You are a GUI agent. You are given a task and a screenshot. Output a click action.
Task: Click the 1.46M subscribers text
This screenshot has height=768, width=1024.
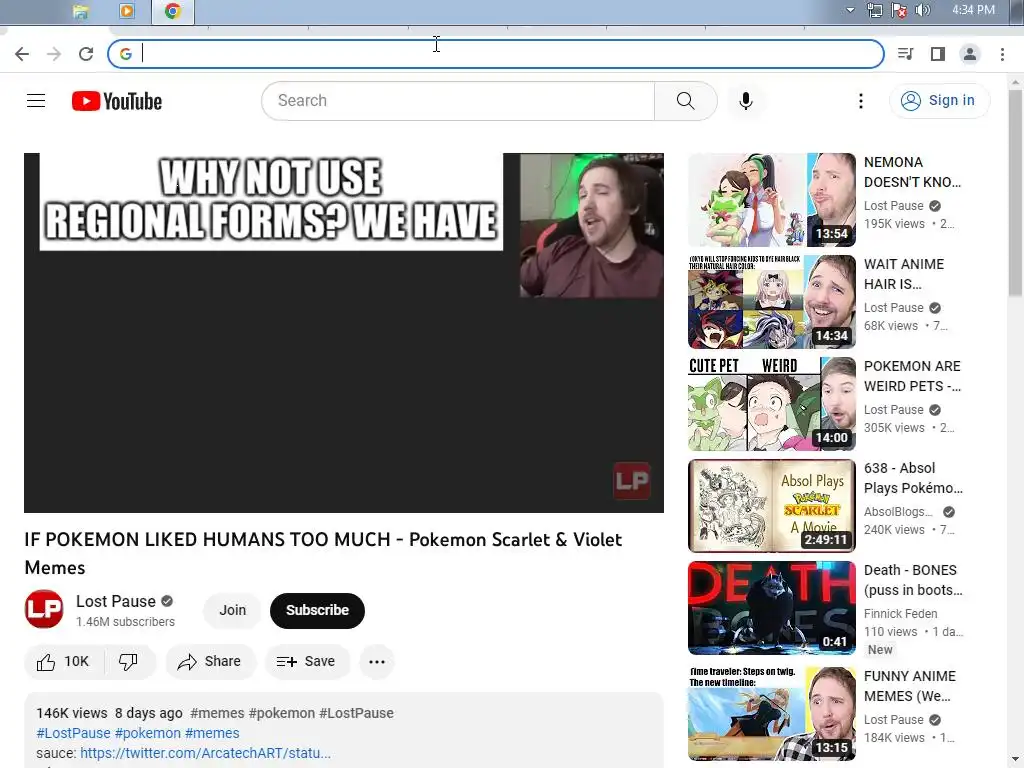point(125,622)
